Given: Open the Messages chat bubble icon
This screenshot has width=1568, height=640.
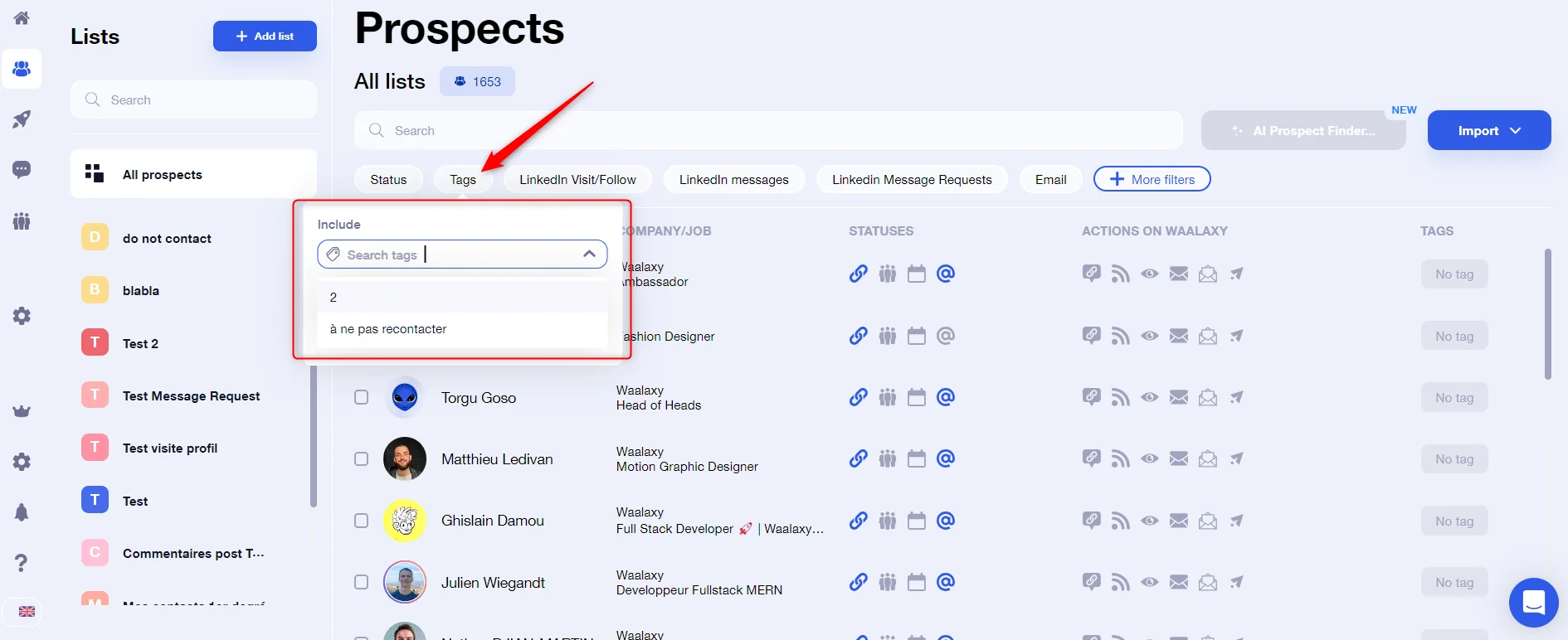Looking at the screenshot, I should [22, 170].
